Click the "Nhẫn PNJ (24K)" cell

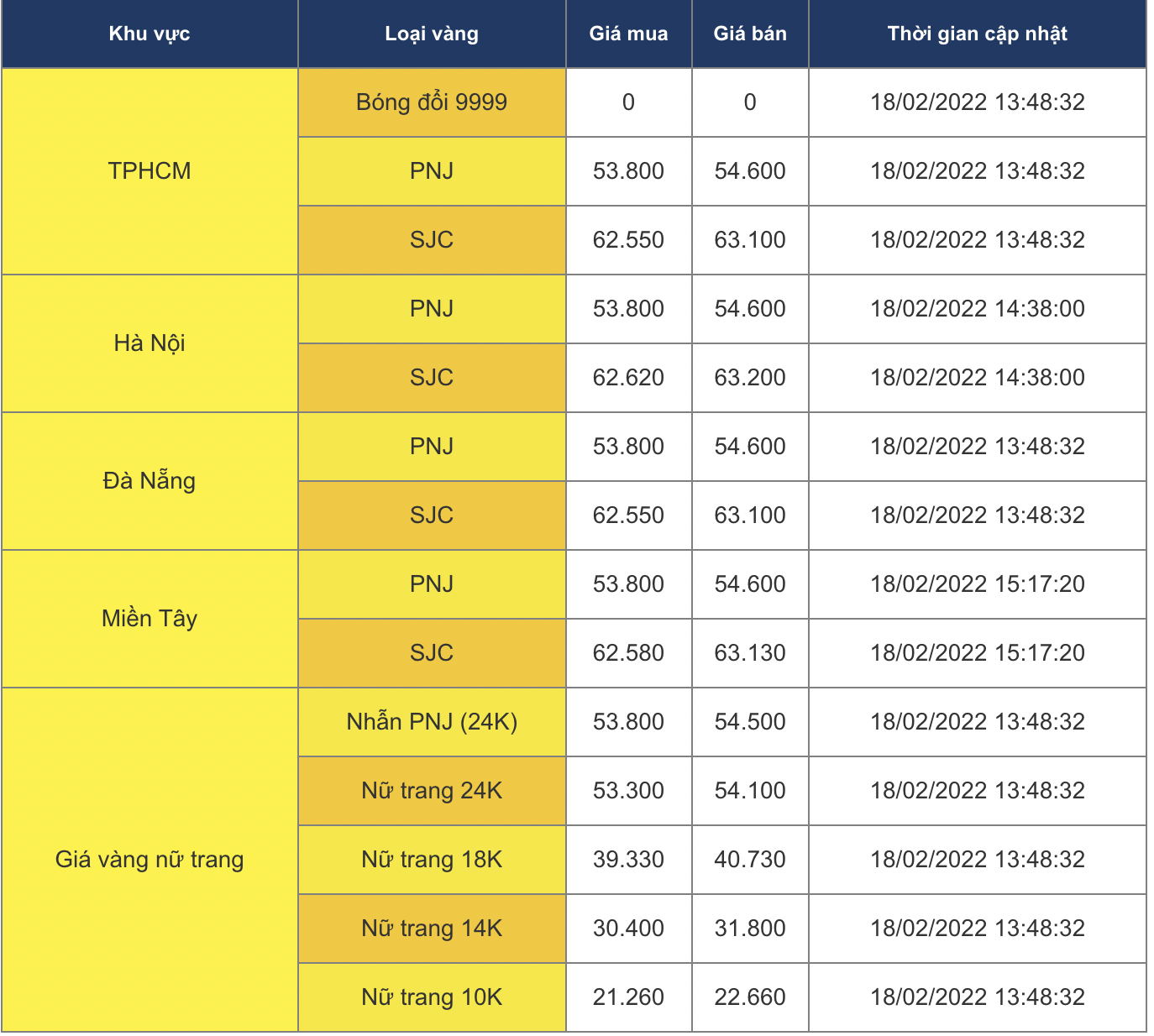click(431, 721)
